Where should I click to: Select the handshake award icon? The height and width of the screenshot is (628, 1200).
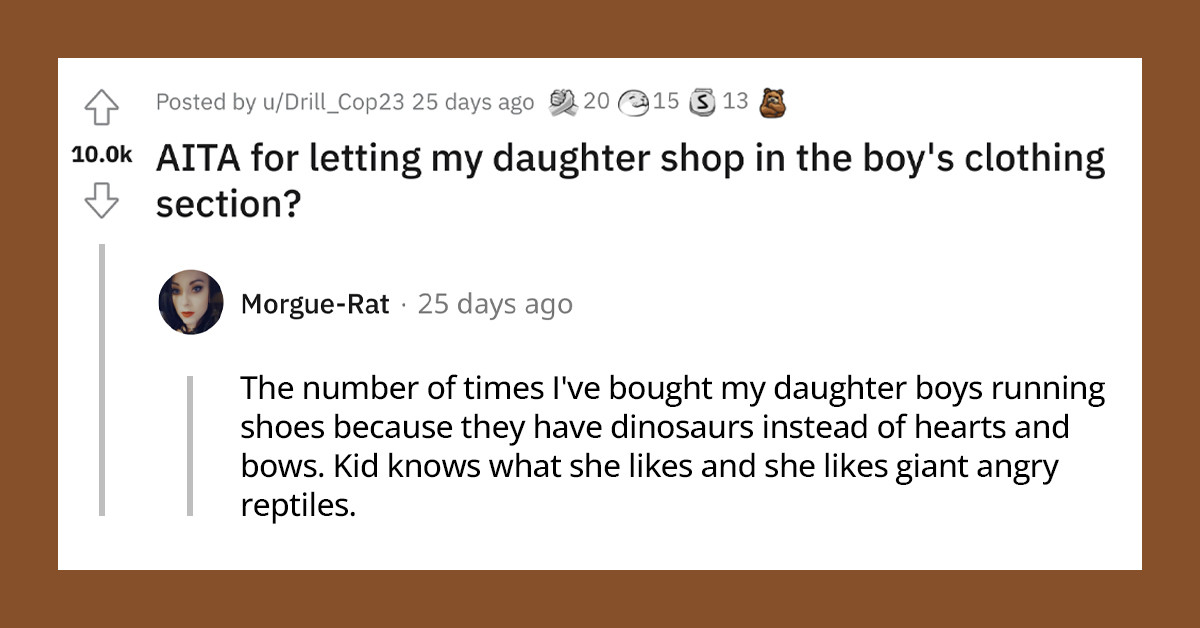565,101
